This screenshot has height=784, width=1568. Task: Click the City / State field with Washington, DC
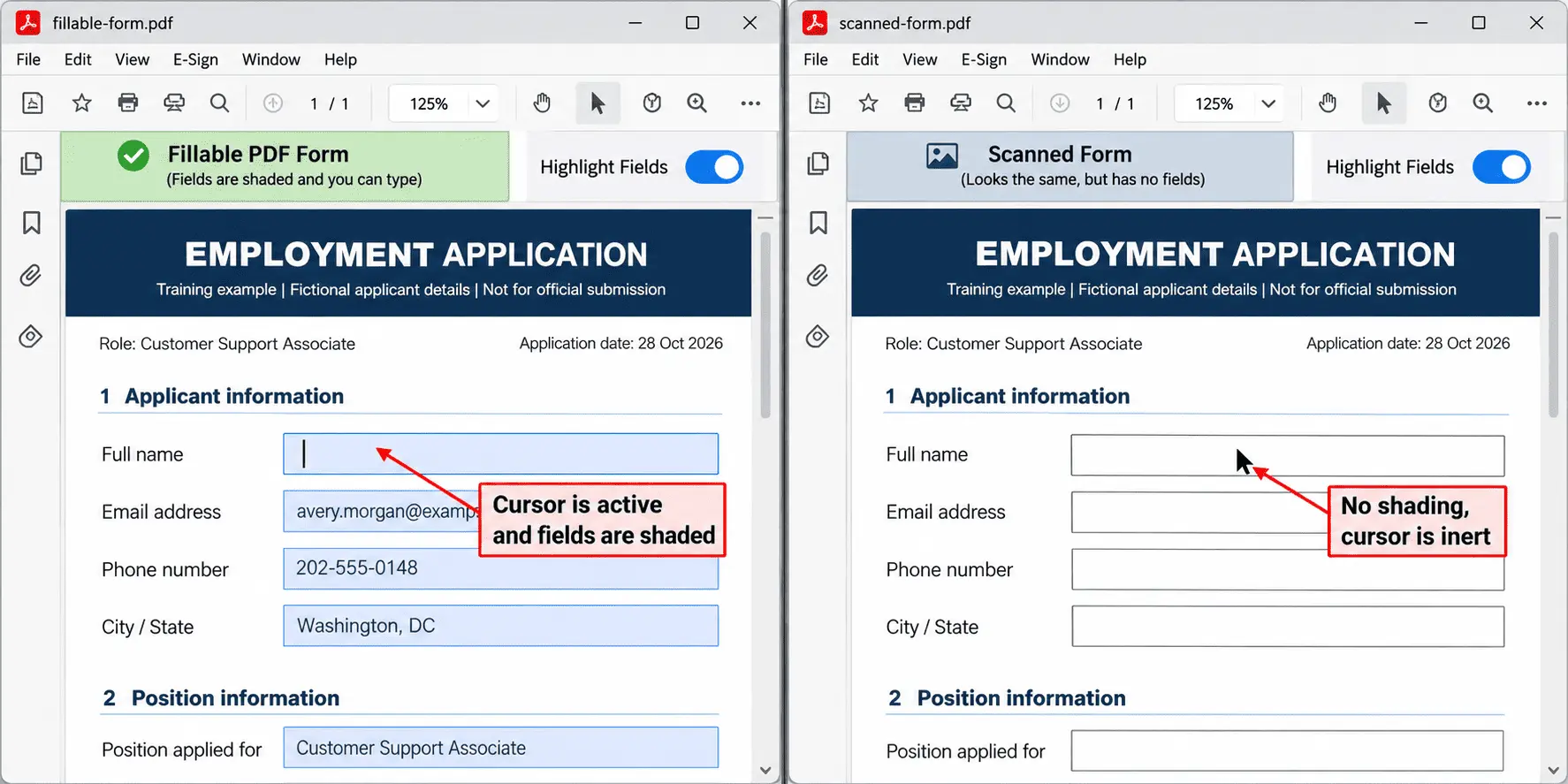500,626
